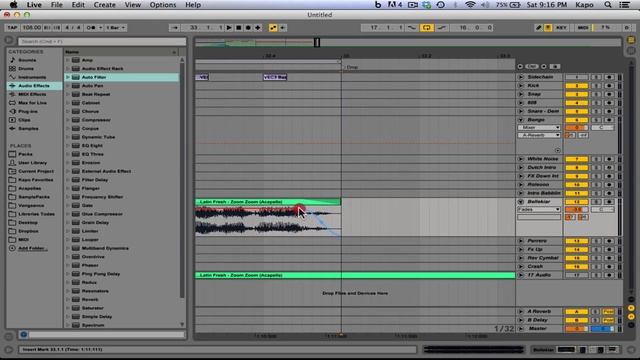This screenshot has width=640, height=360.
Task: Open Bongo automation device chooser dropdown
Action: click(x=539, y=128)
